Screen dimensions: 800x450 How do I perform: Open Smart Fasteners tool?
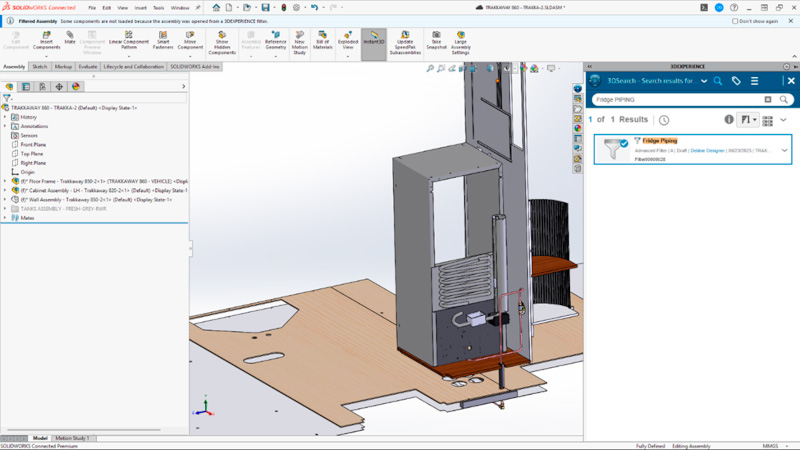(163, 36)
